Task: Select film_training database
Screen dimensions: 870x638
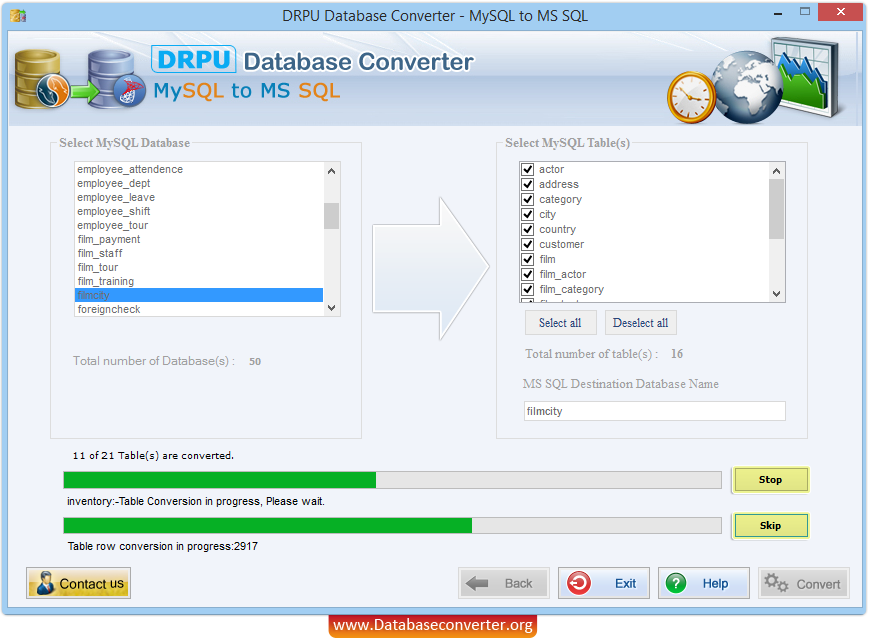Action: click(199, 281)
